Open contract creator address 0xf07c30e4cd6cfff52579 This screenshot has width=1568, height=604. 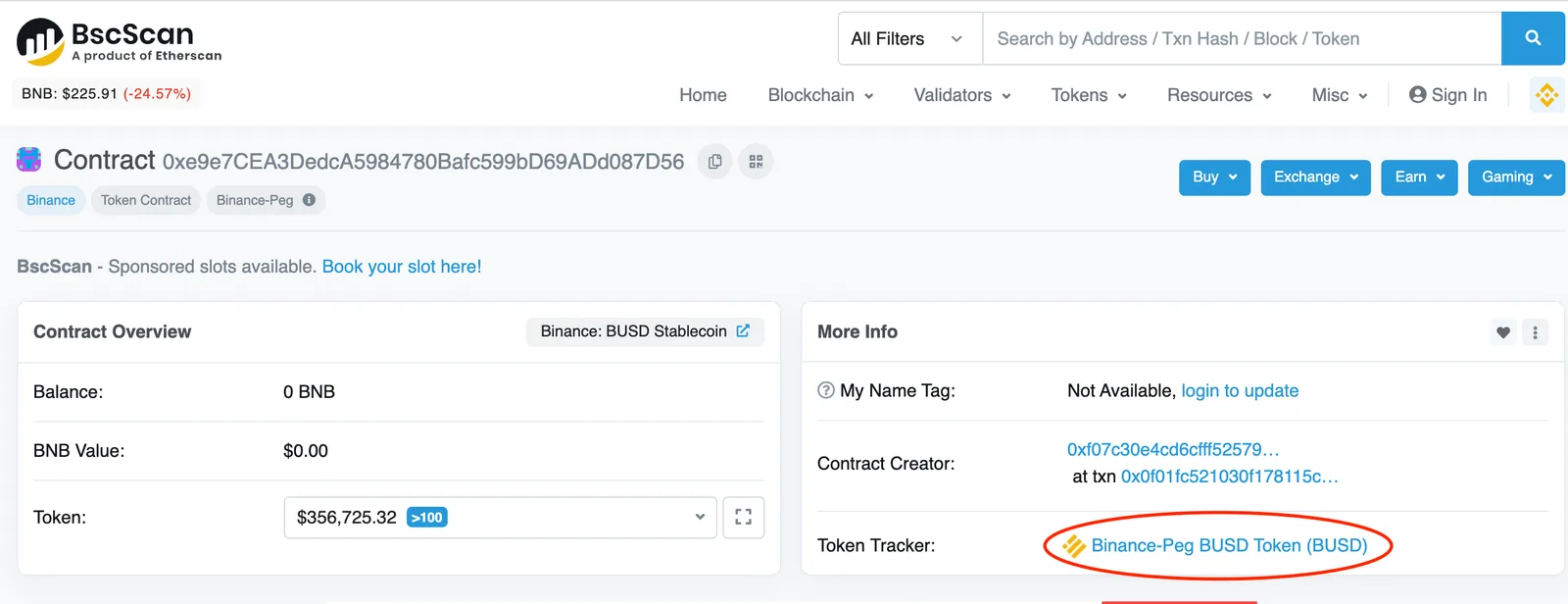pos(1173,449)
